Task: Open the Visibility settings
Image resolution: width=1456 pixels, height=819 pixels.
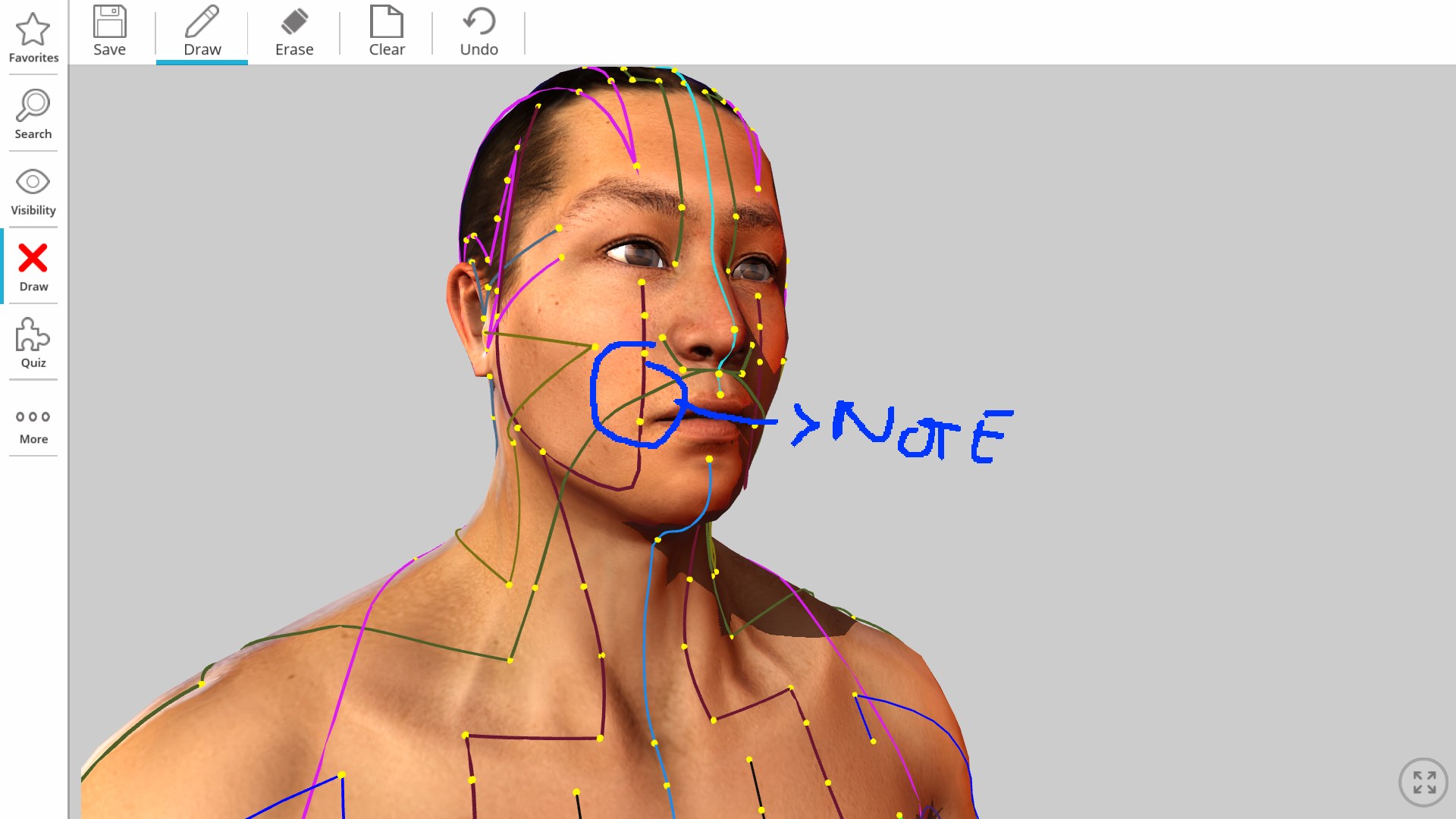Action: (x=33, y=190)
